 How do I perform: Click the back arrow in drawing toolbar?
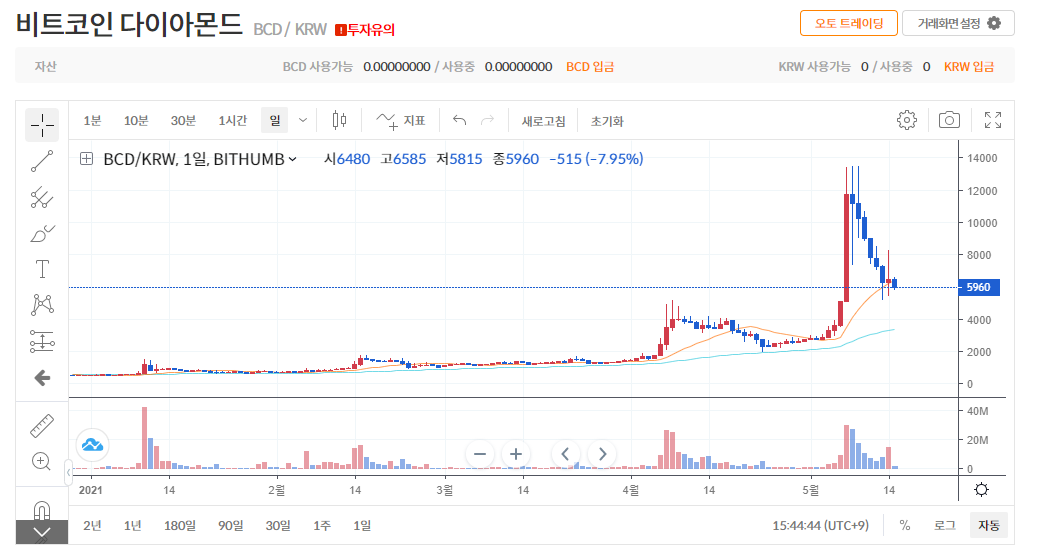pos(42,378)
